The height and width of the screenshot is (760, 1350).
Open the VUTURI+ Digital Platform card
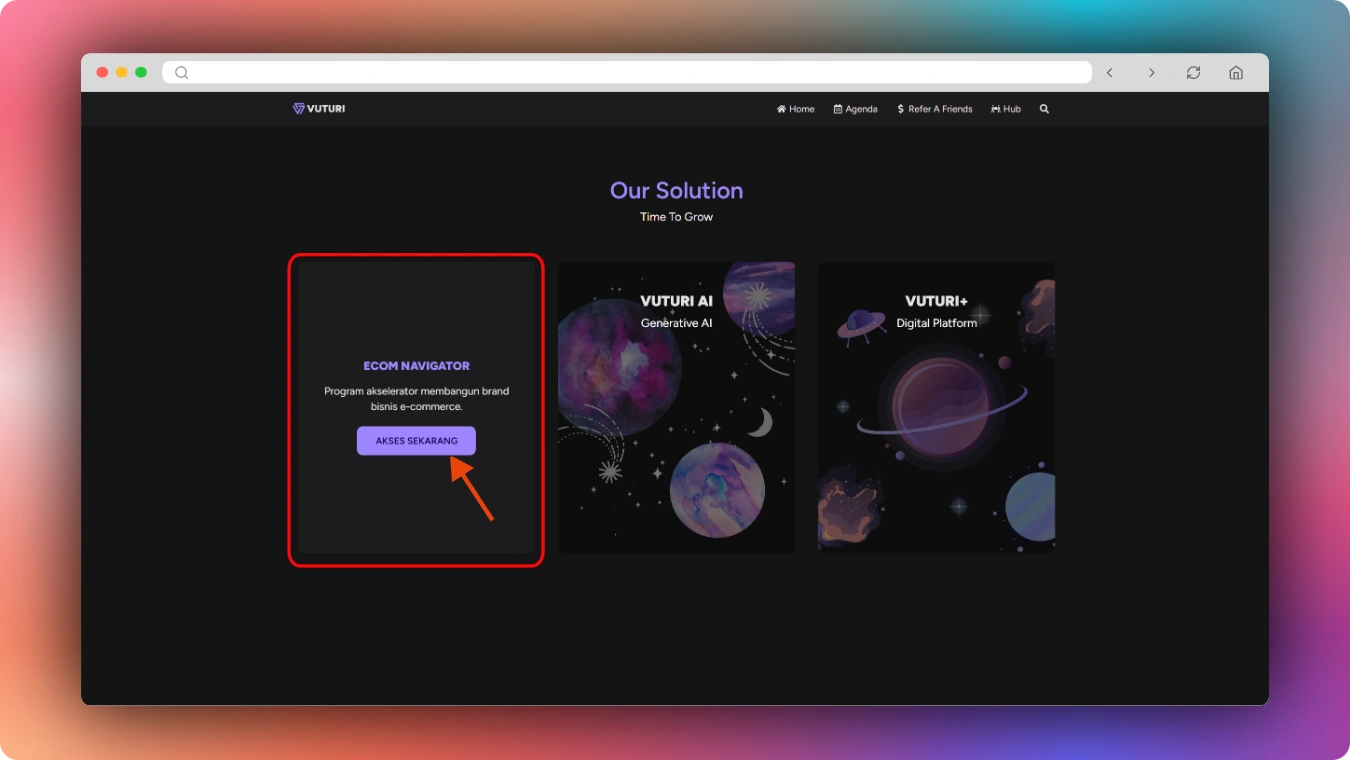(936, 407)
